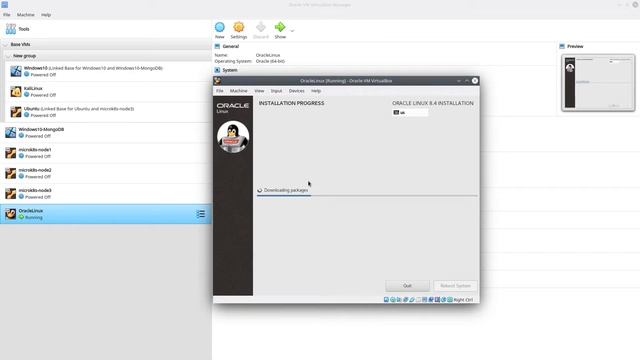Image resolution: width=640 pixels, height=360 pixels.
Task: Click the microk8s-node1 VM icon
Action: coord(11,153)
